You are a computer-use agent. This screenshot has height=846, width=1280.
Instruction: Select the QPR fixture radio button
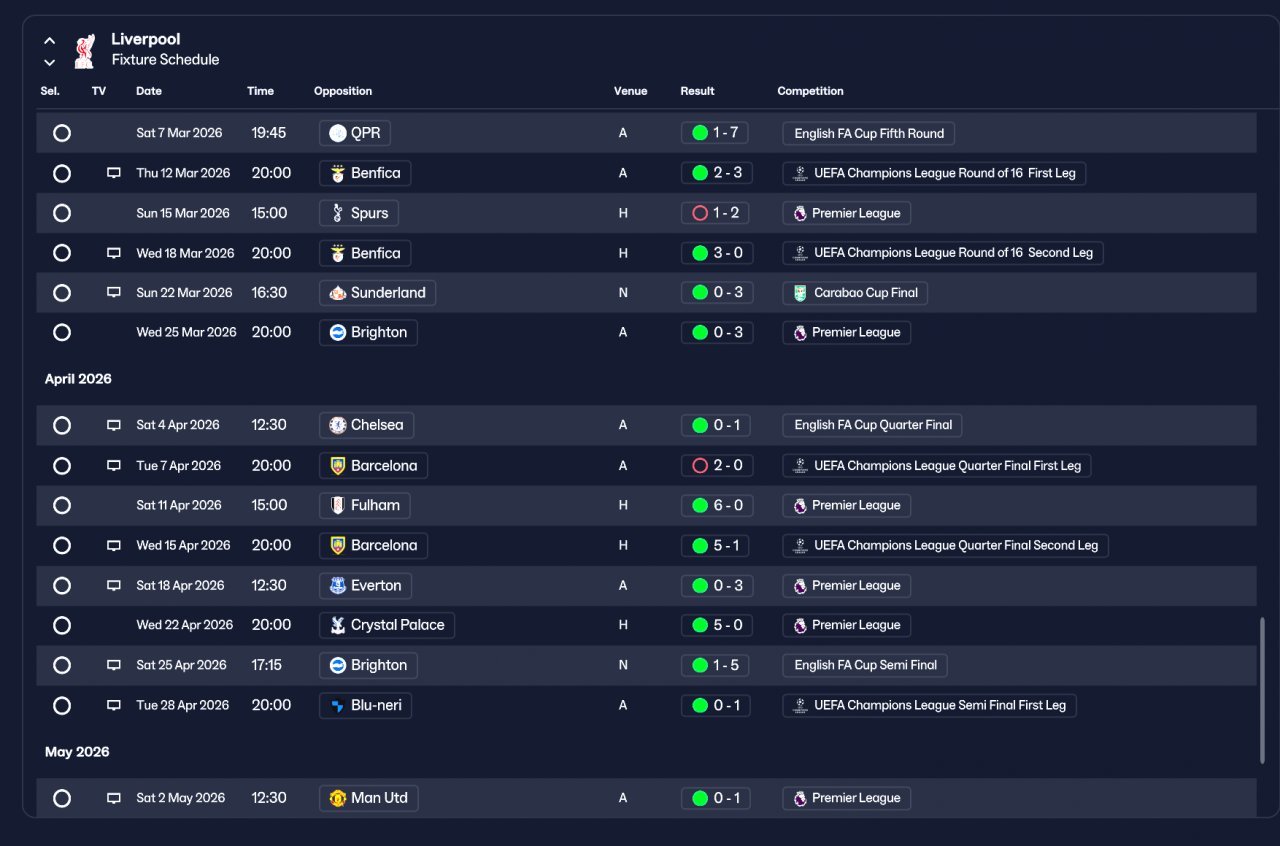click(62, 133)
